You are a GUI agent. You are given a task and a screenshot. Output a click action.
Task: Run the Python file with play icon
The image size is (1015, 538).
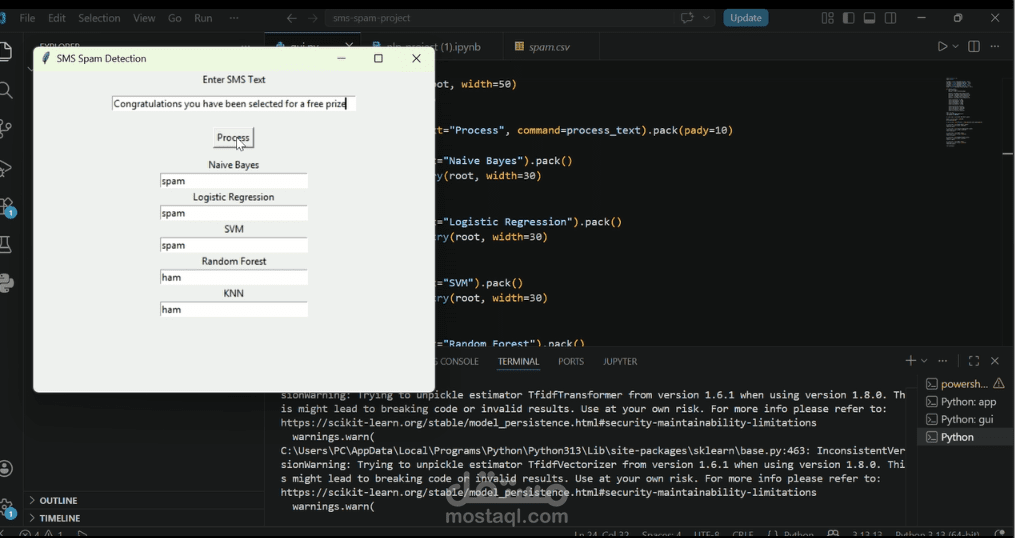coord(942,47)
